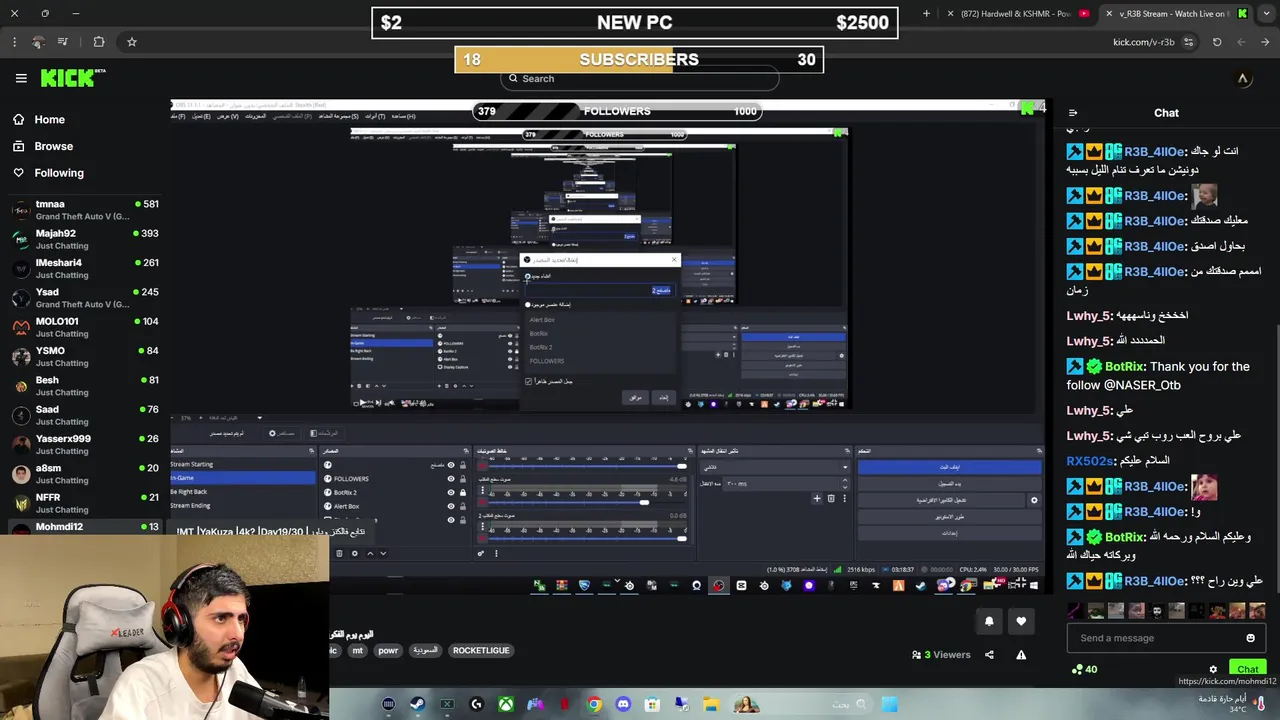Add a scene transition with plus icon
The height and width of the screenshot is (720, 1280).
(x=817, y=498)
